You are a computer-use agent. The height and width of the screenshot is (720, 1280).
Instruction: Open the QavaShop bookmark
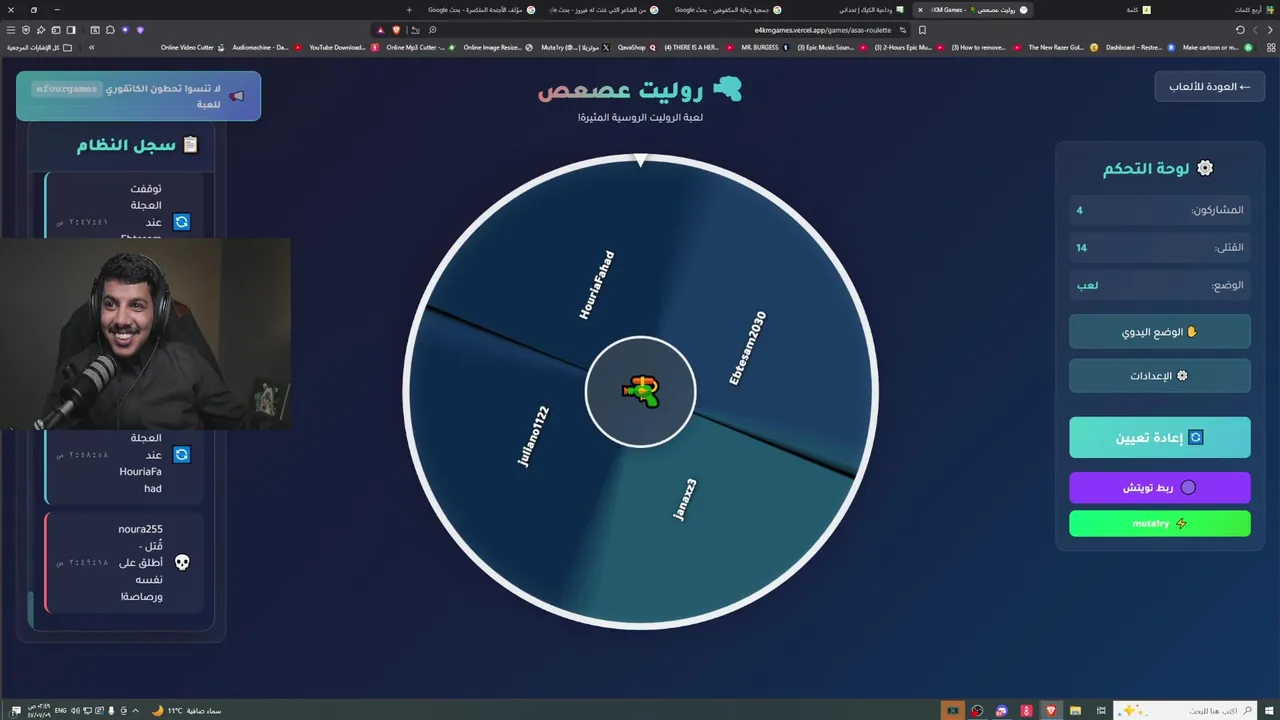pyautogui.click(x=637, y=47)
